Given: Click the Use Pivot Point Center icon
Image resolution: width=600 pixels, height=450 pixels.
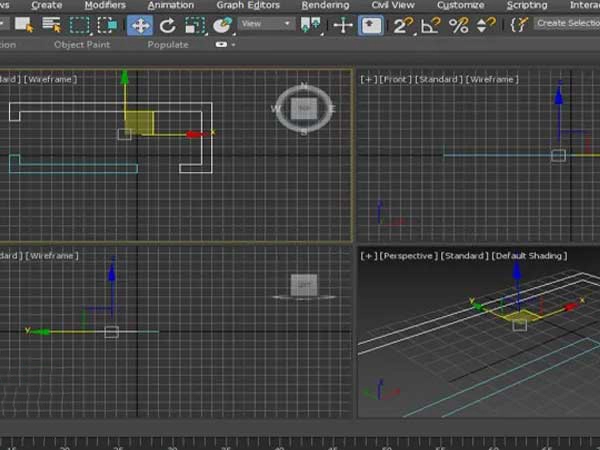Looking at the screenshot, I should point(311,25).
